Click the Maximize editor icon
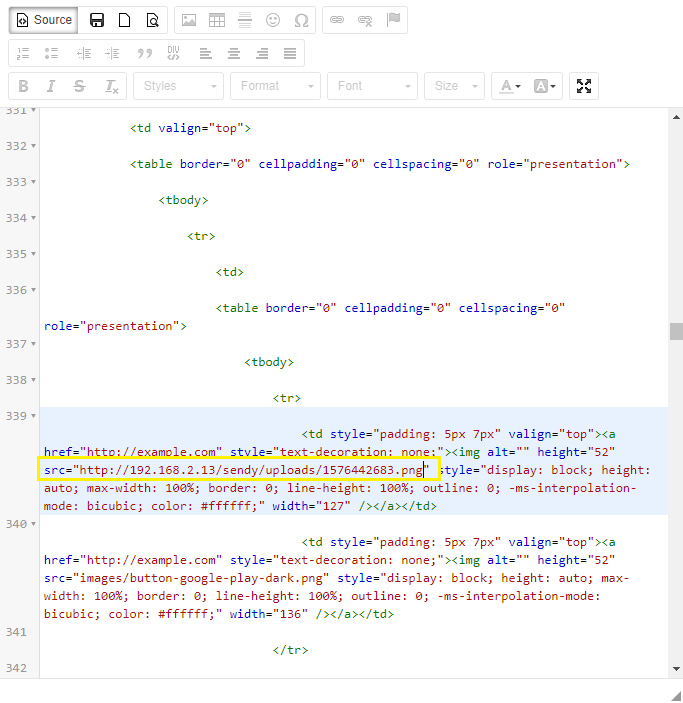This screenshot has height=703, width=683. tap(584, 86)
